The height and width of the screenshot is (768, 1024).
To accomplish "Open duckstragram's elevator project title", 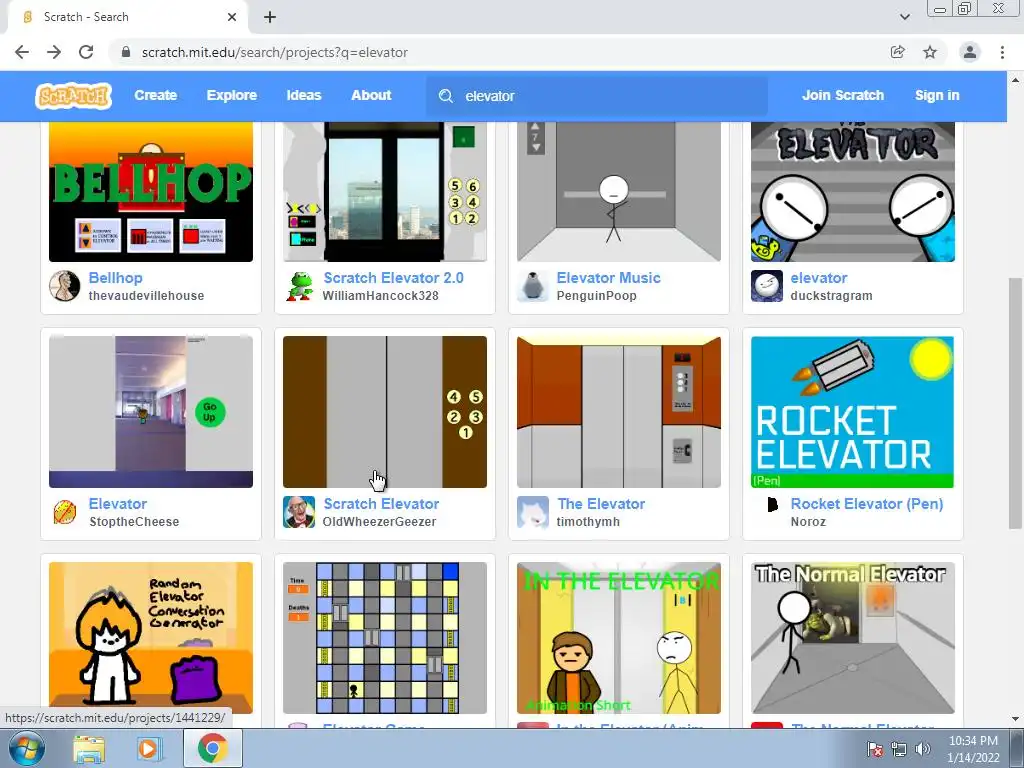I will point(819,278).
